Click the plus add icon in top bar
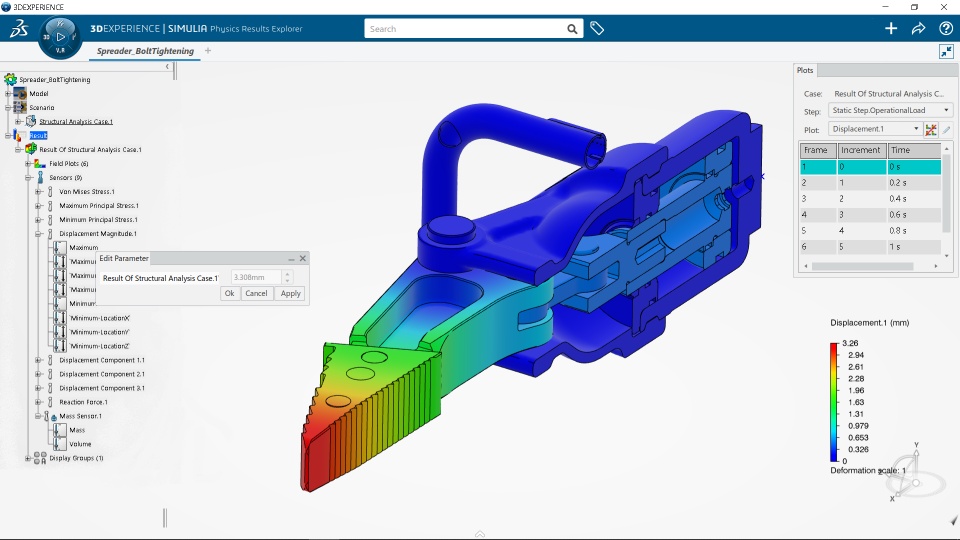This screenshot has height=540, width=960. (x=891, y=28)
